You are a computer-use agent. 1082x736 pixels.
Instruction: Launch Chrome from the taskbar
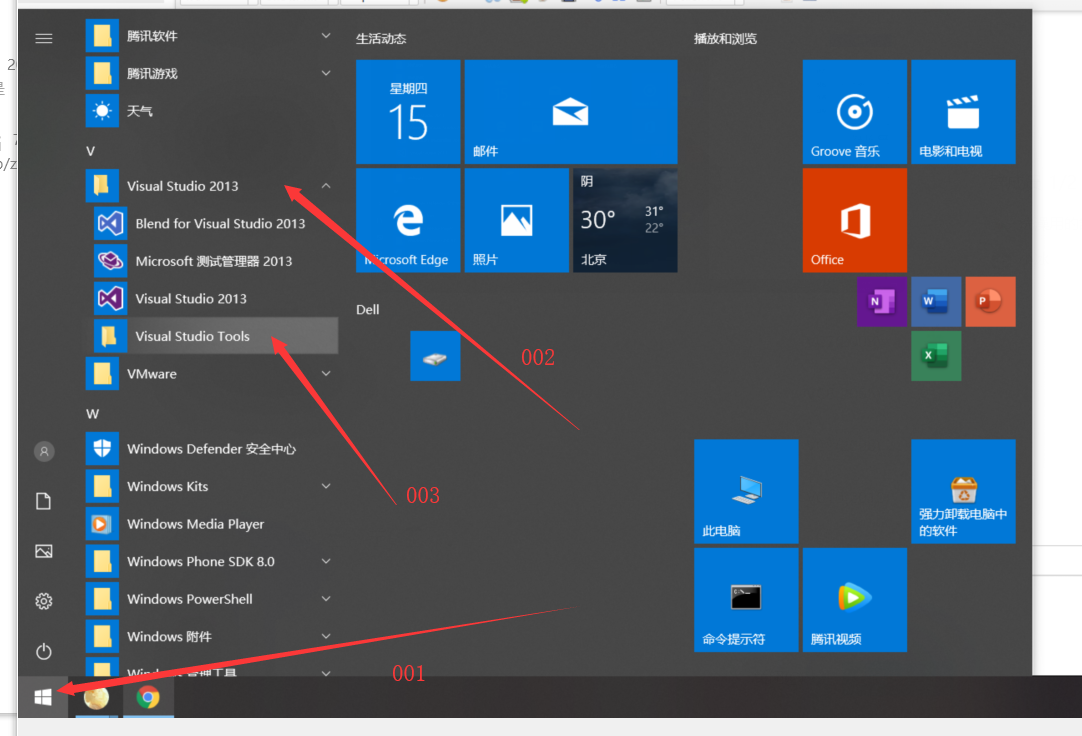(x=148, y=697)
